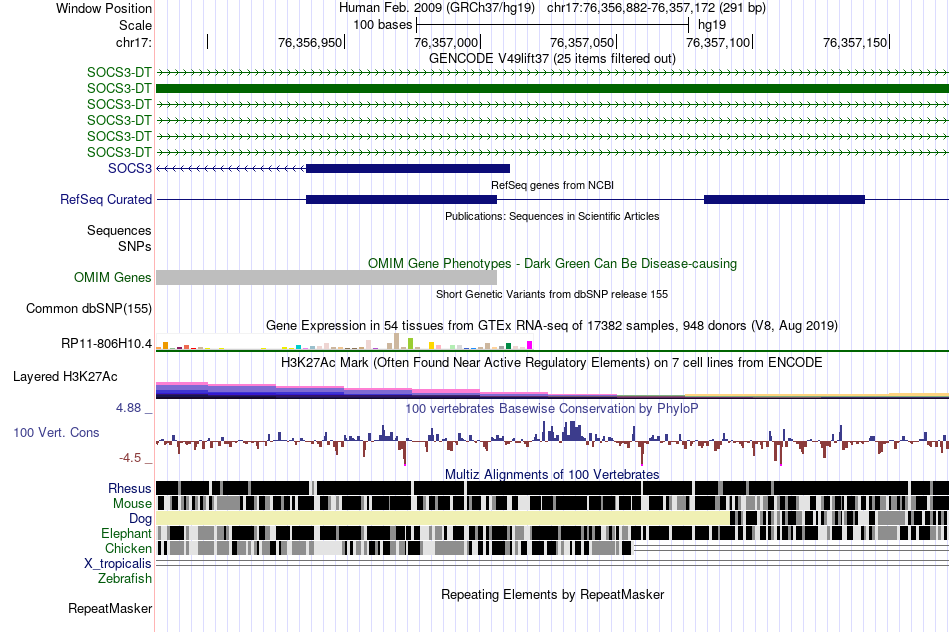Image resolution: width=950 pixels, height=632 pixels.
Task: Click the Sequences track label
Action: tap(119, 230)
